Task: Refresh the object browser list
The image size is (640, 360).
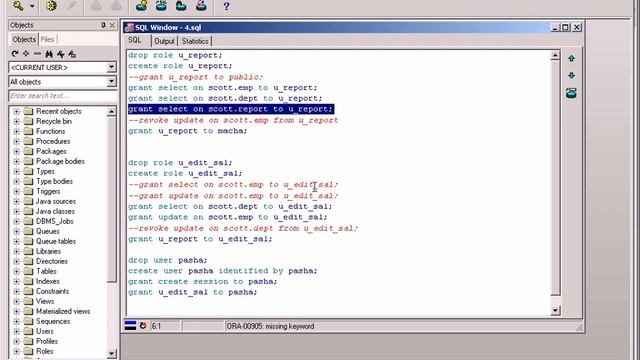Action: (15, 53)
